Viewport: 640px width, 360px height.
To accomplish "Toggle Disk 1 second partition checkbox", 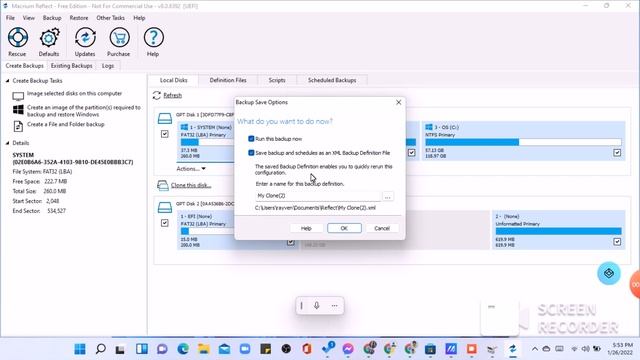I will point(411,153).
